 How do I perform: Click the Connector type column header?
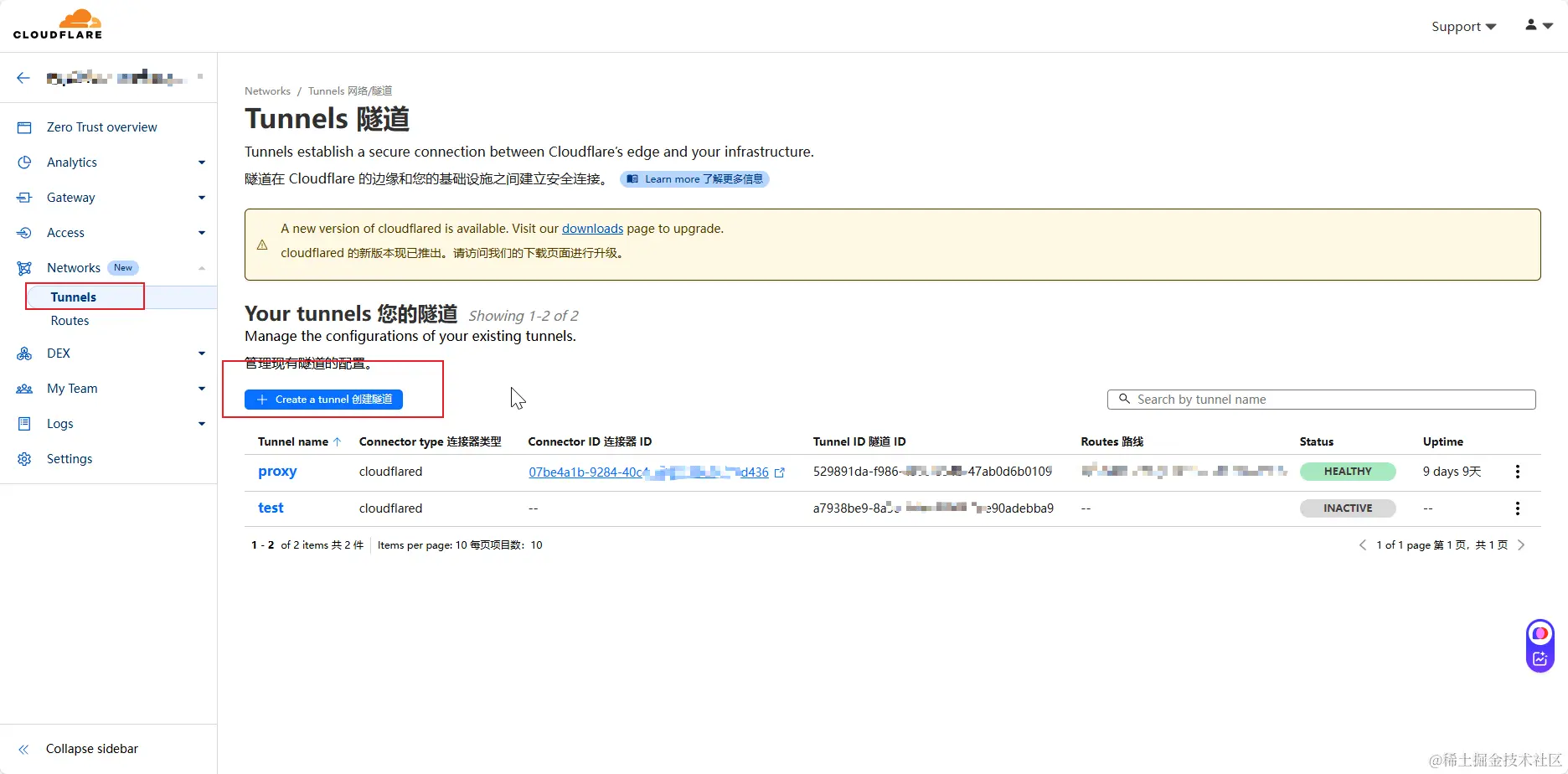tap(430, 441)
